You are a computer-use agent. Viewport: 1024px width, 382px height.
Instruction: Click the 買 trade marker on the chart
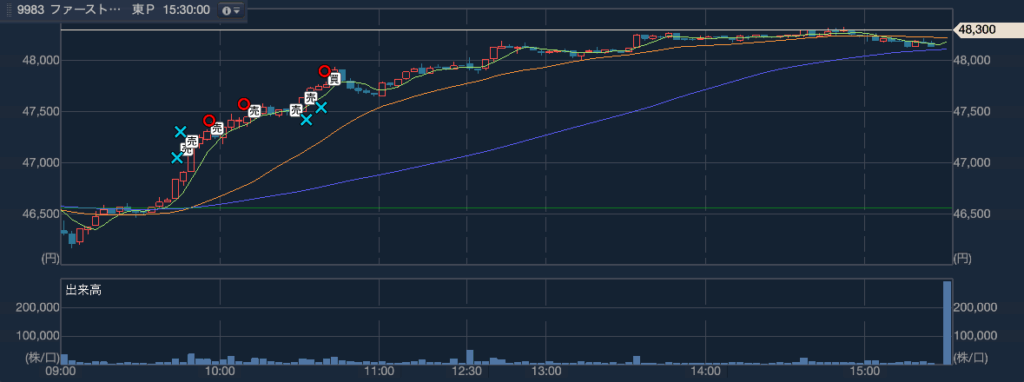point(334,80)
